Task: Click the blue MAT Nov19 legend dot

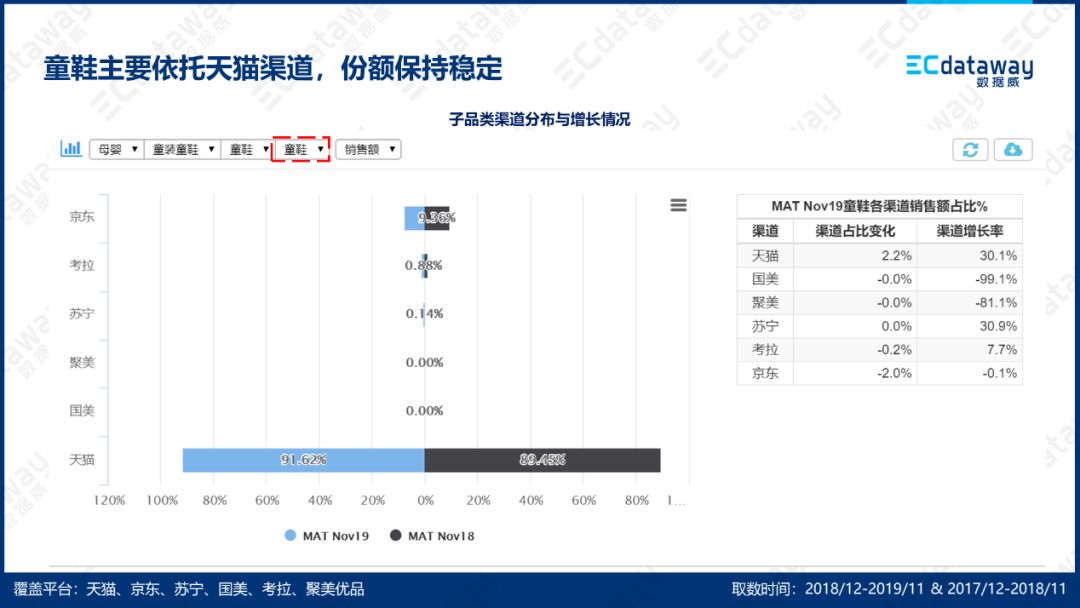Action: tap(290, 535)
